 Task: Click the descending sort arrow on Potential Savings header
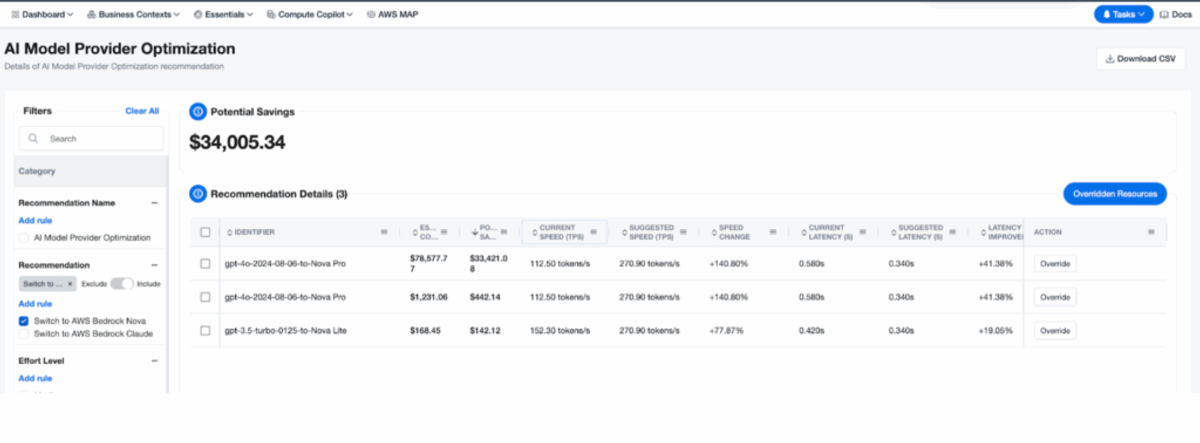[x=474, y=232]
